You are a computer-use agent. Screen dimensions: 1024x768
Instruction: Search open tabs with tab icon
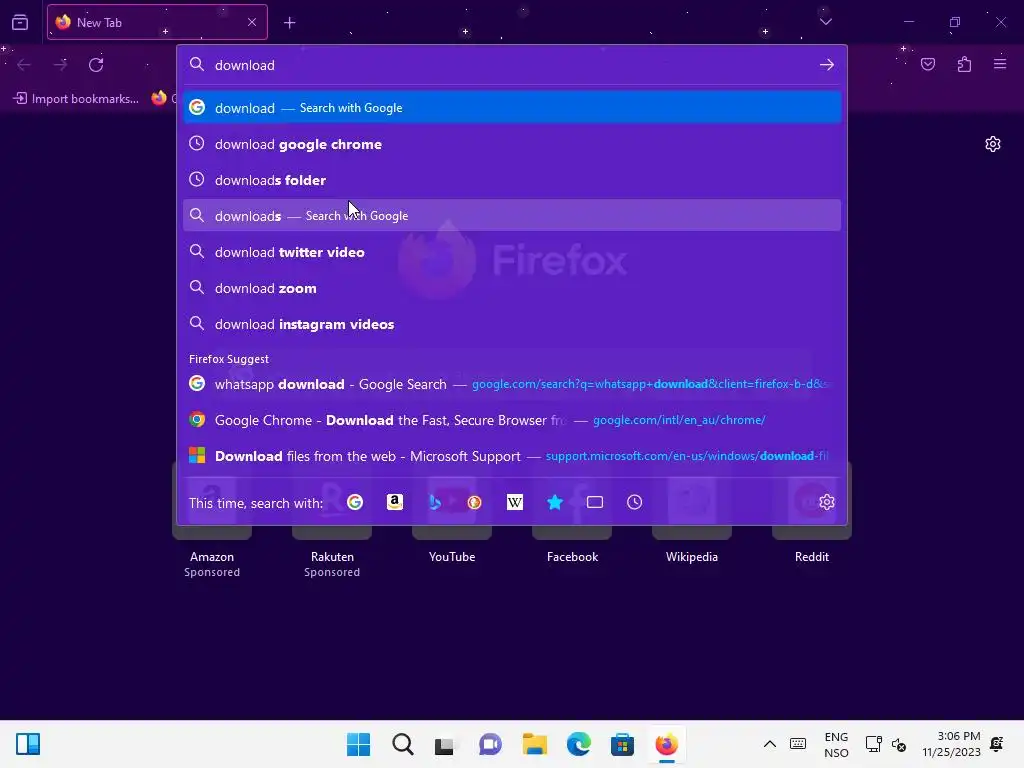tap(594, 502)
